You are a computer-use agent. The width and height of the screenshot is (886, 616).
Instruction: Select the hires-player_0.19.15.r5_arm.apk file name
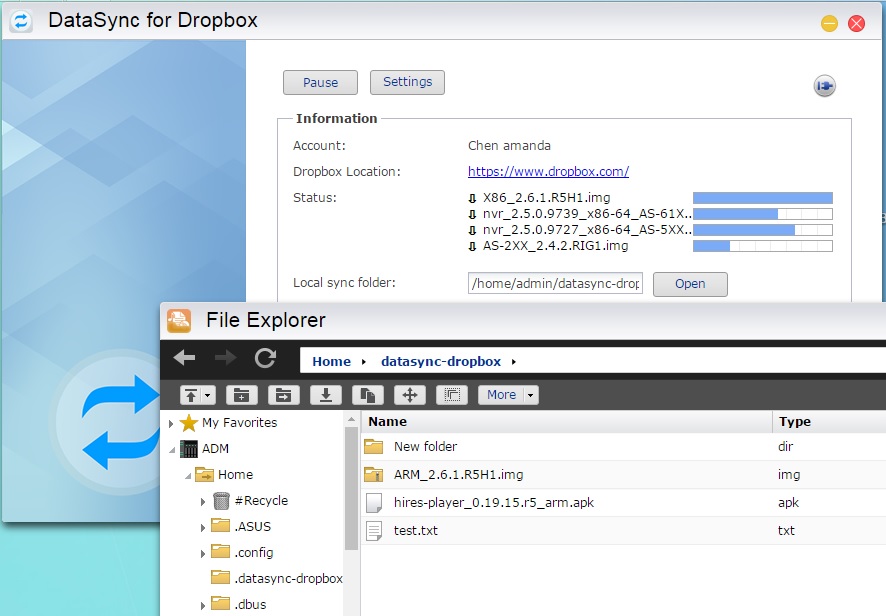click(494, 502)
